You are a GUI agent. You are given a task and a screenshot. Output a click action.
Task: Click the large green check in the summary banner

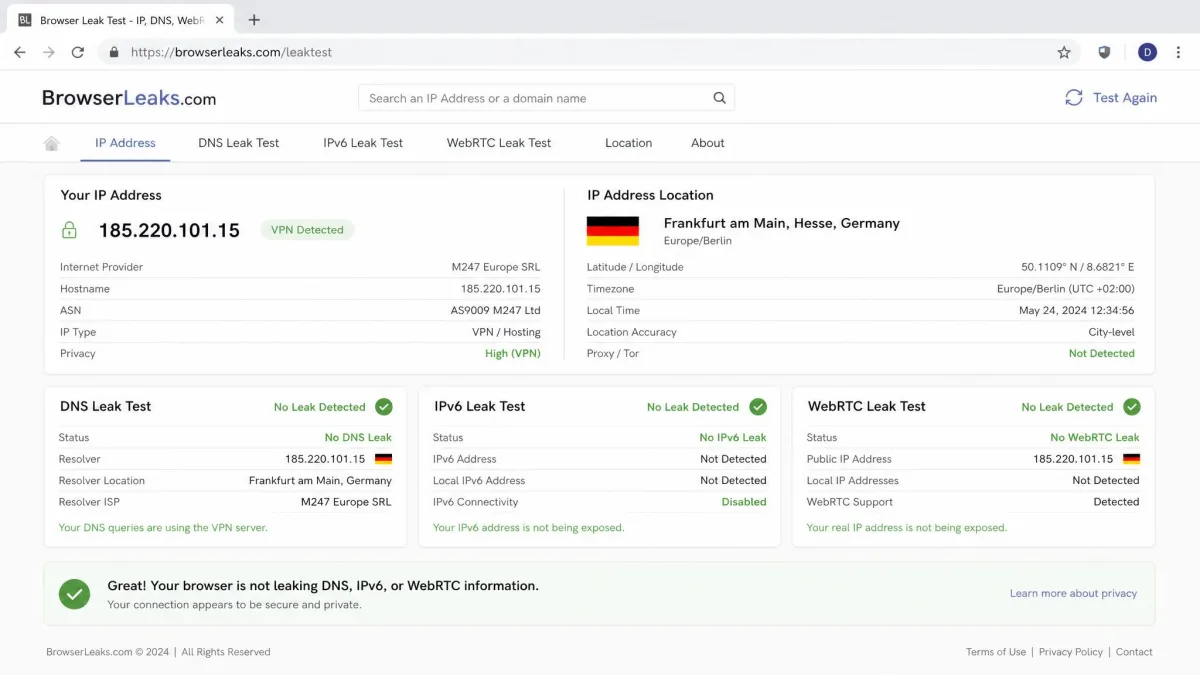[74, 594]
